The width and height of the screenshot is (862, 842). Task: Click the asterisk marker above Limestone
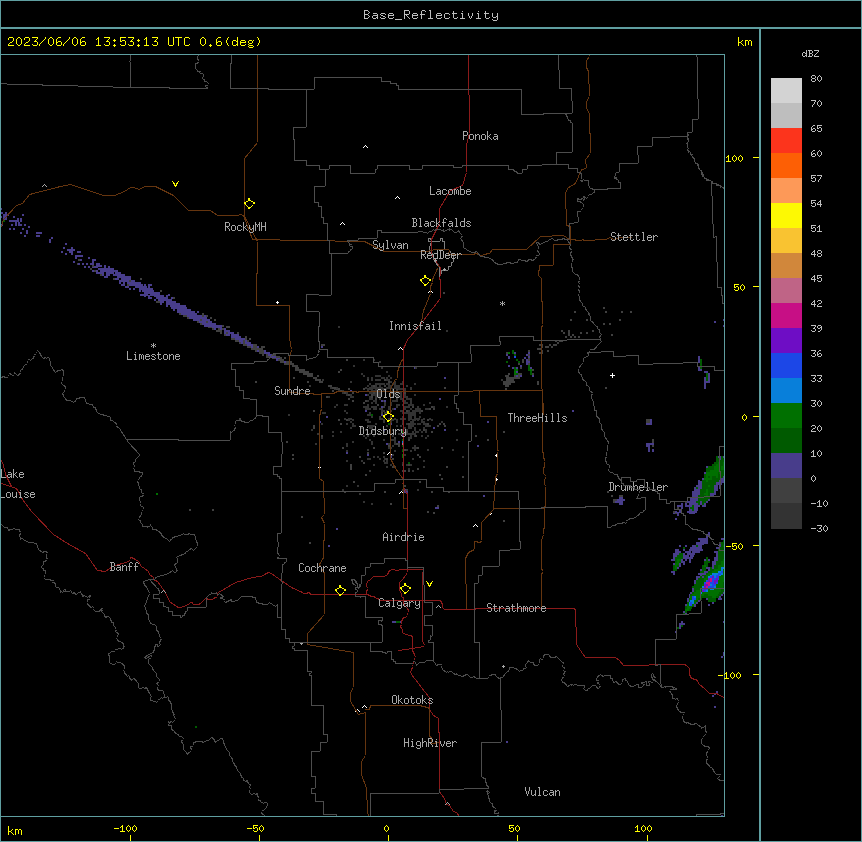click(153, 346)
